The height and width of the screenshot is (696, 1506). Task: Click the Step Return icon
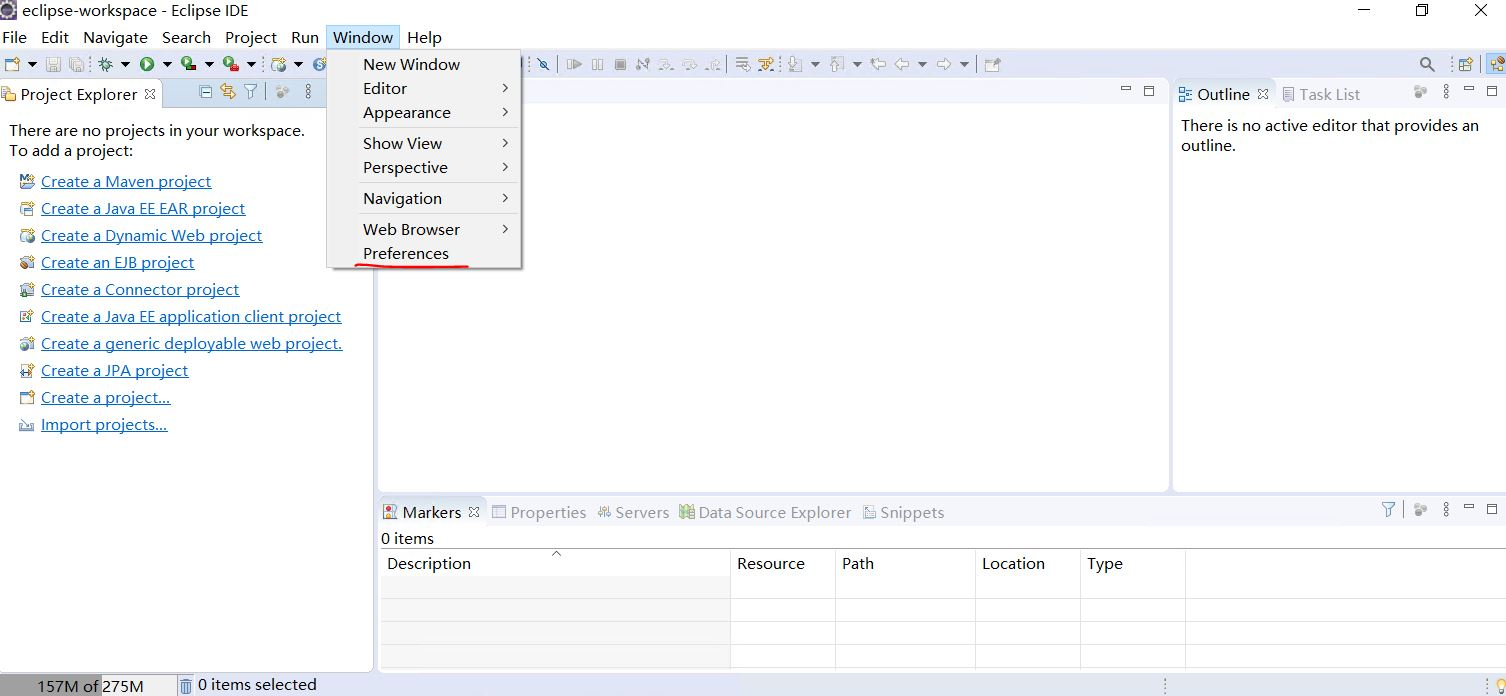tap(712, 64)
